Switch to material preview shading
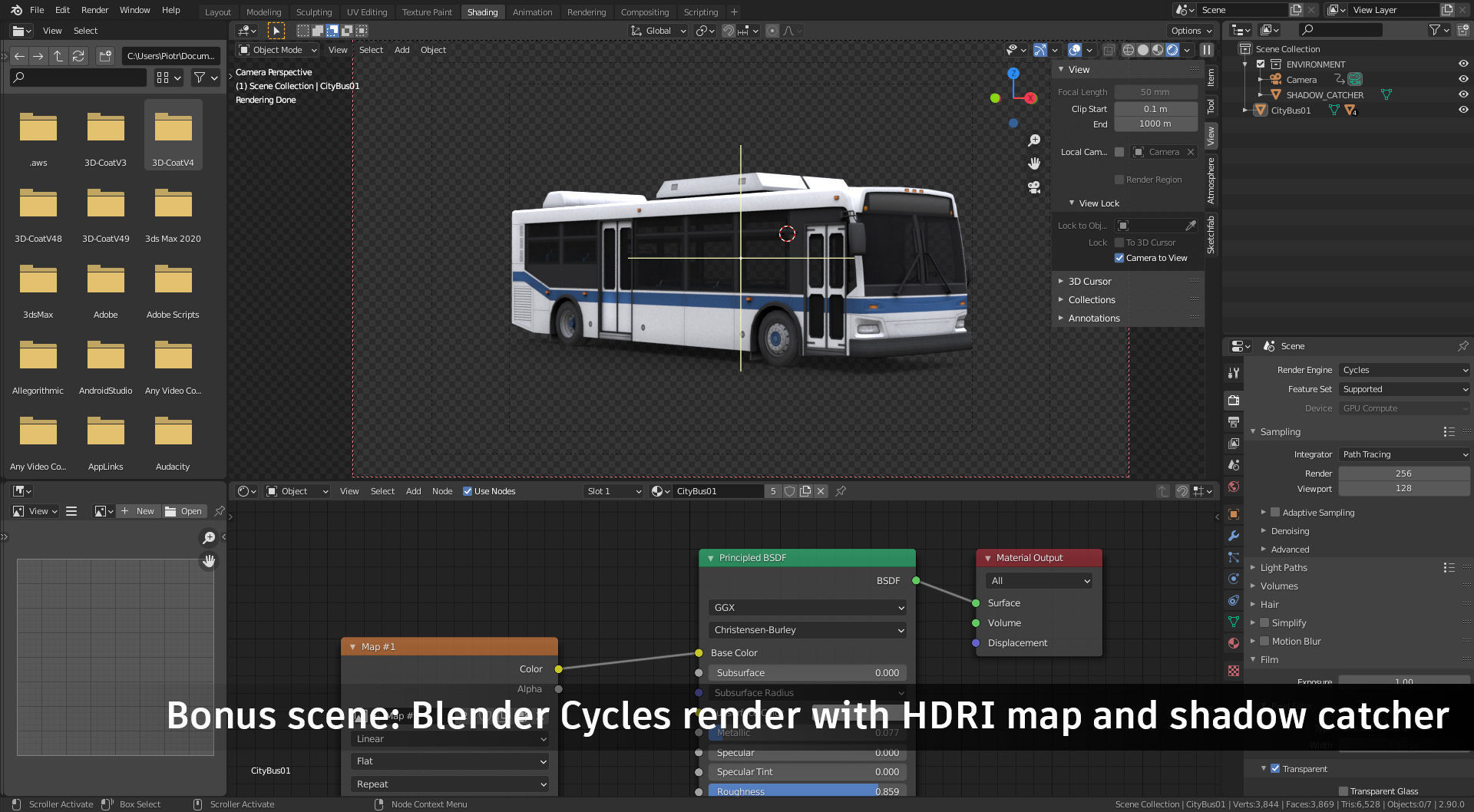Screen dimensions: 1474x812 pos(1158,50)
